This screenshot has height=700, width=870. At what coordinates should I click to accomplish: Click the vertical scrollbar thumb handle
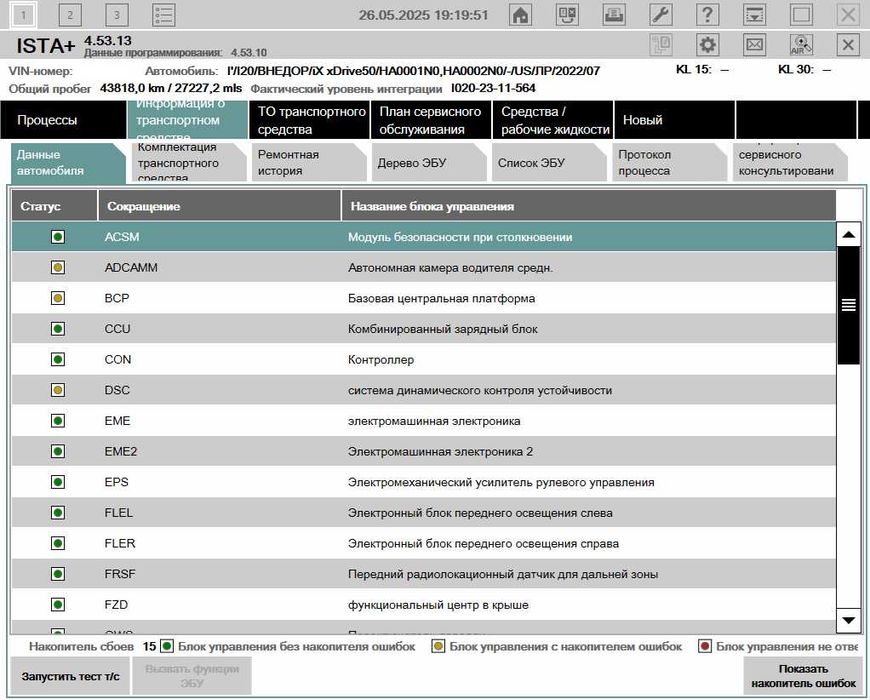848,306
